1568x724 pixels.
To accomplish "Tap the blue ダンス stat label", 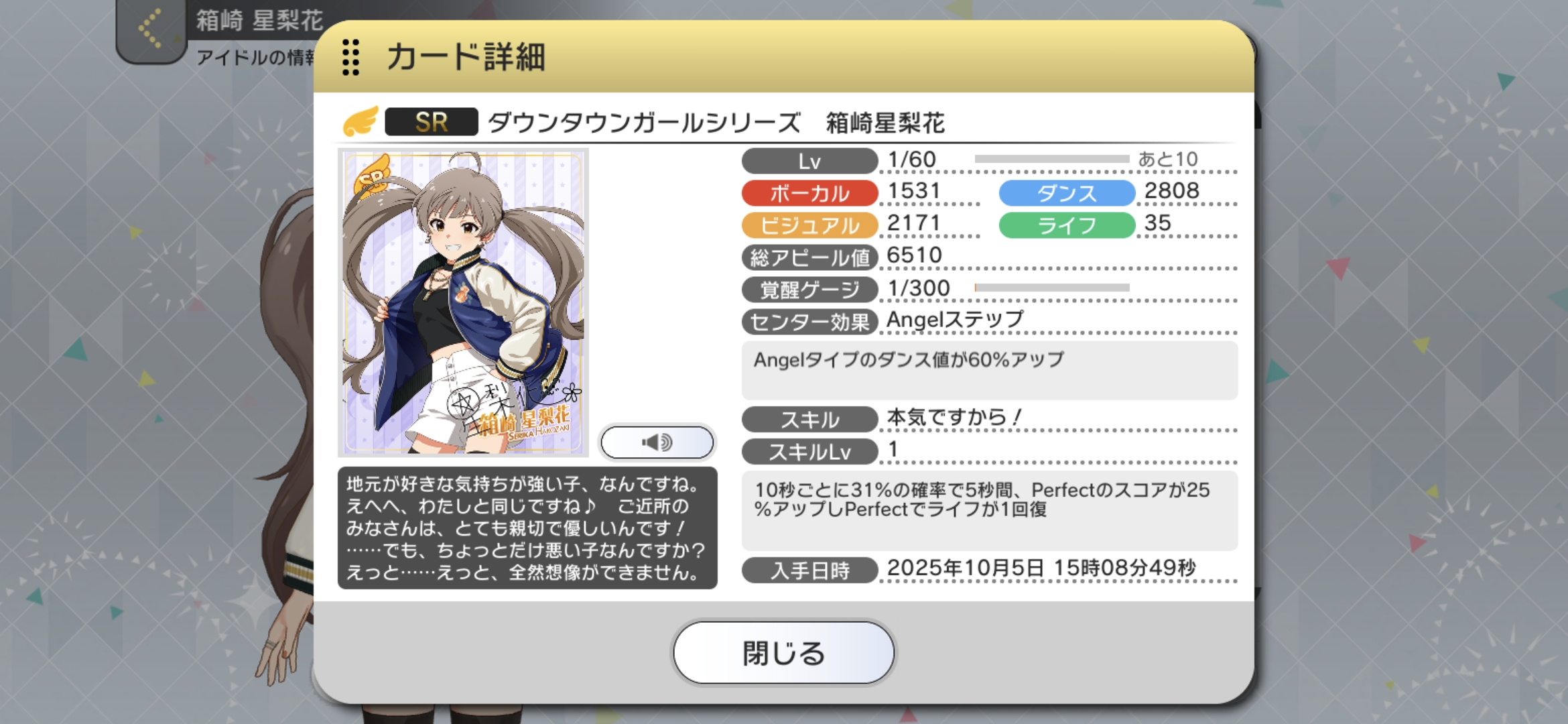I will (x=1067, y=193).
